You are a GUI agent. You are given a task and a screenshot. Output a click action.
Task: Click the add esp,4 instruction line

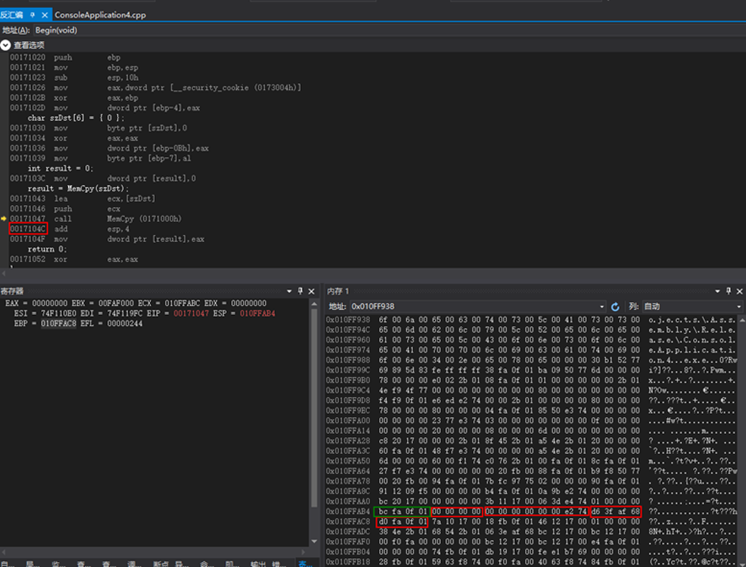pyautogui.click(x=69, y=229)
